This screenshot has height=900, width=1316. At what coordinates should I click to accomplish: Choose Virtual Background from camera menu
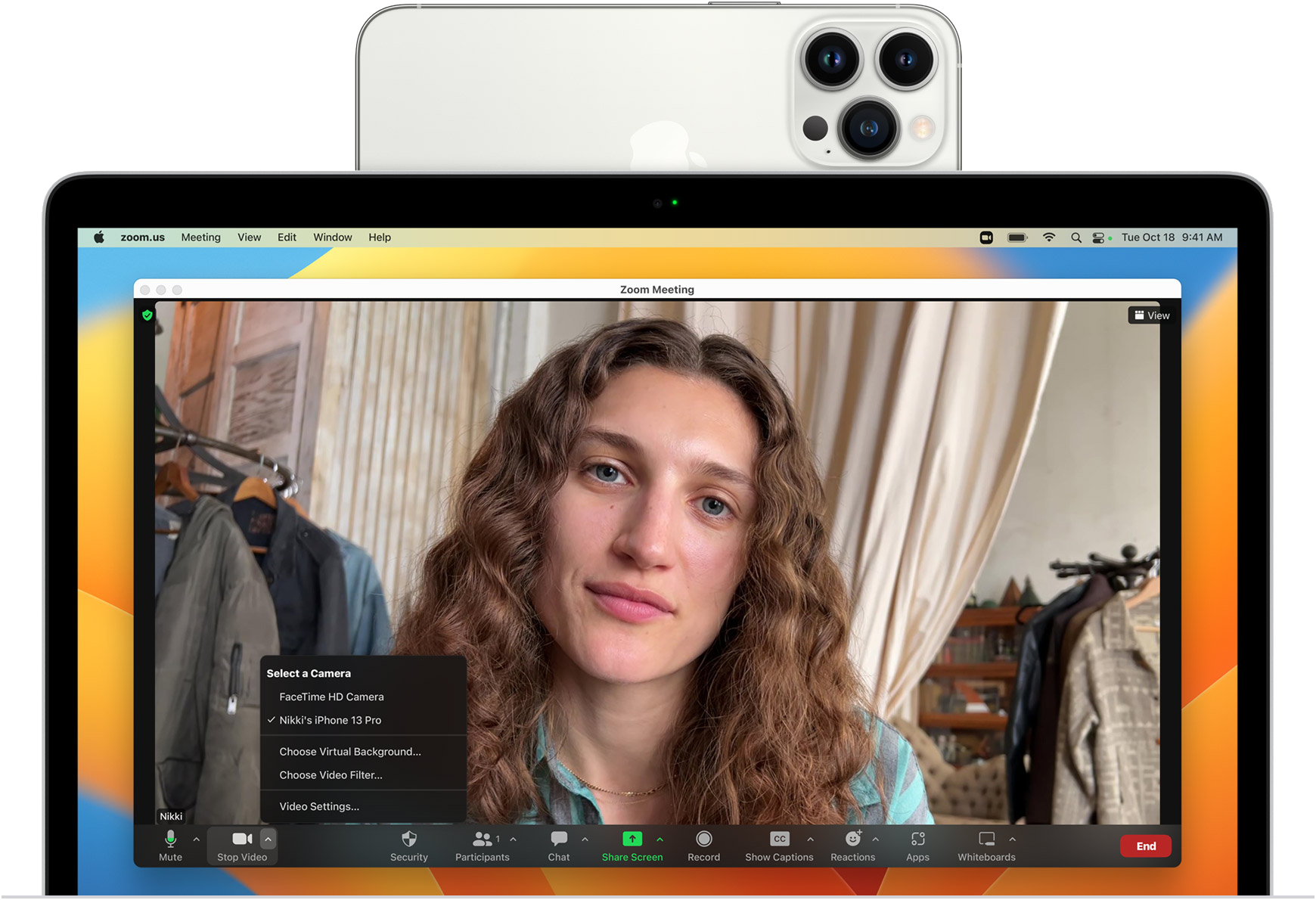(349, 752)
